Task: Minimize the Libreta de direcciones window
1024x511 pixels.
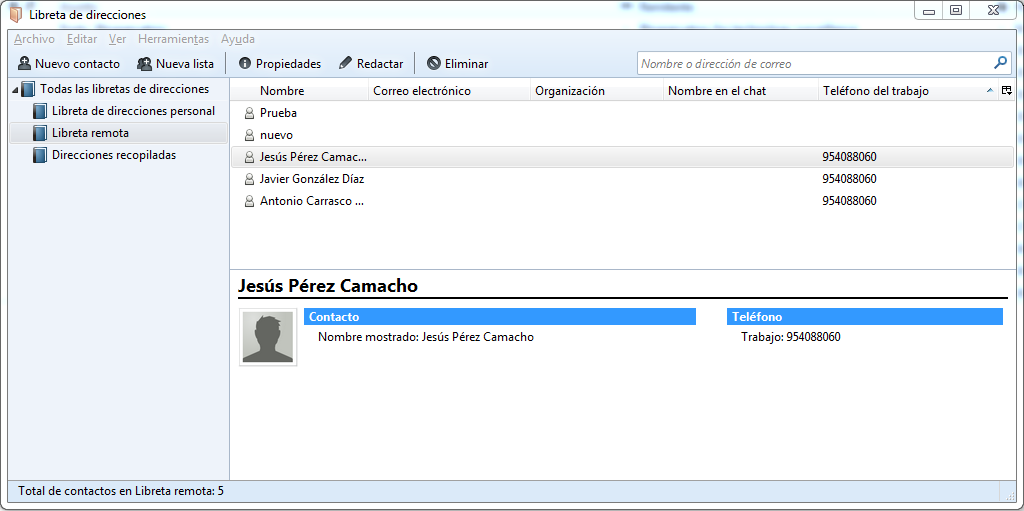Action: (928, 10)
